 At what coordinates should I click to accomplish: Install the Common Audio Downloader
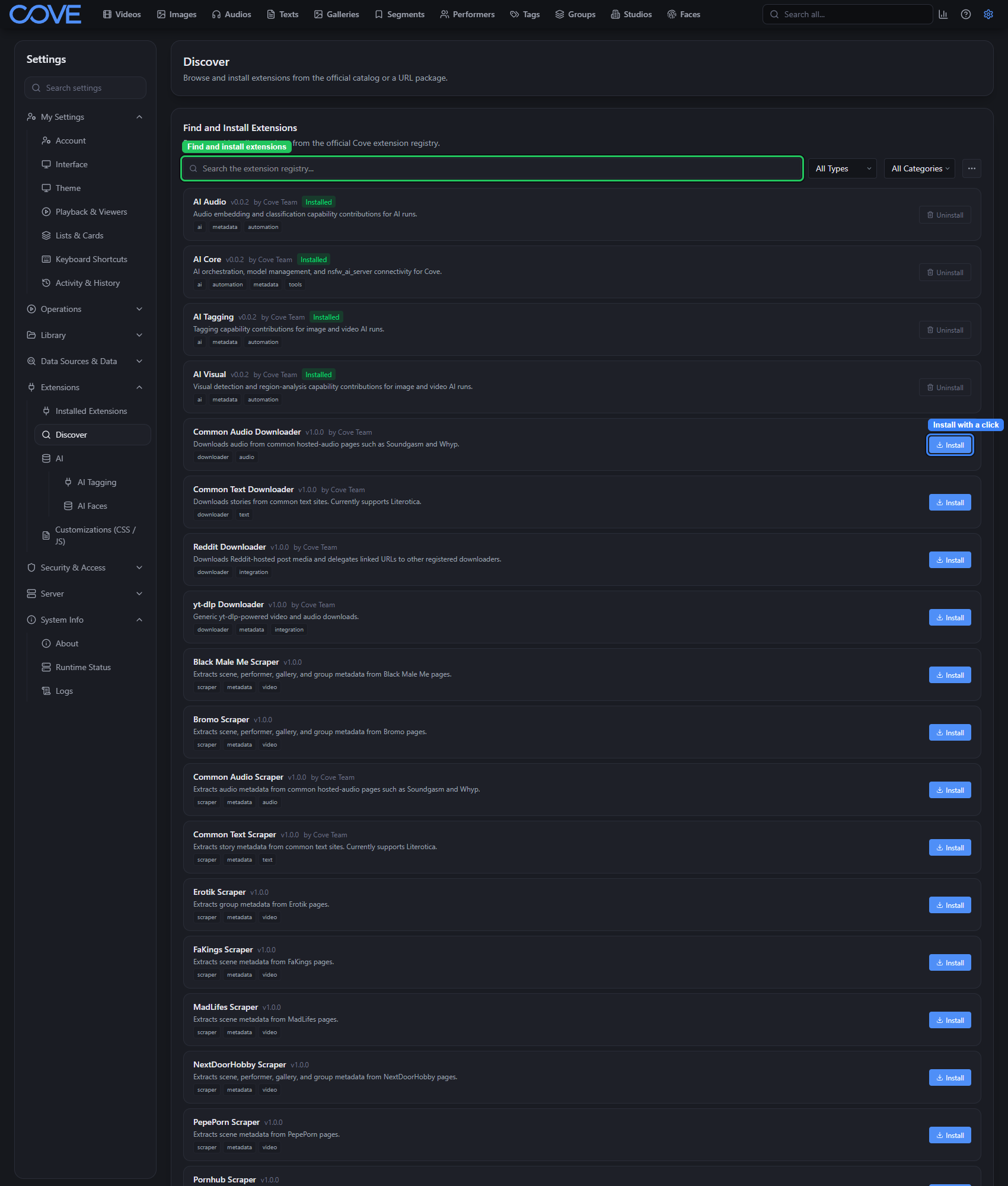[950, 445]
